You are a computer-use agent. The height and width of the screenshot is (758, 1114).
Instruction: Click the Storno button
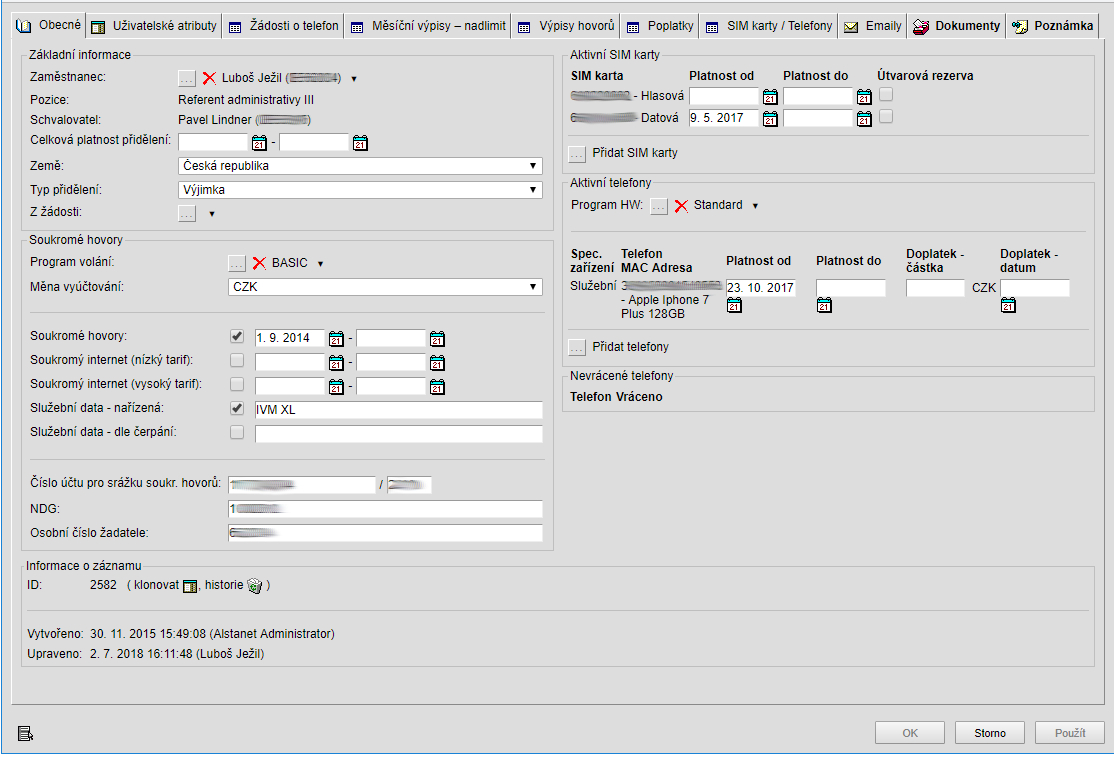point(990,733)
